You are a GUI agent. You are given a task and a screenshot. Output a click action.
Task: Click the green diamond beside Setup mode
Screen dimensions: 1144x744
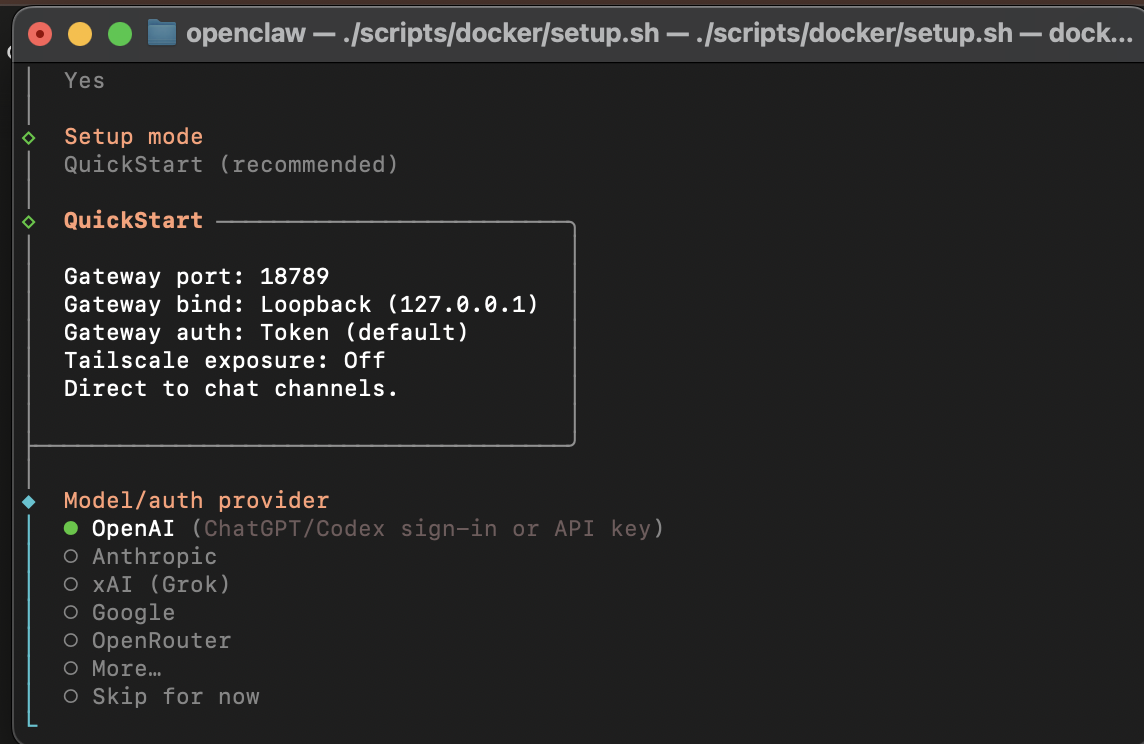28,138
